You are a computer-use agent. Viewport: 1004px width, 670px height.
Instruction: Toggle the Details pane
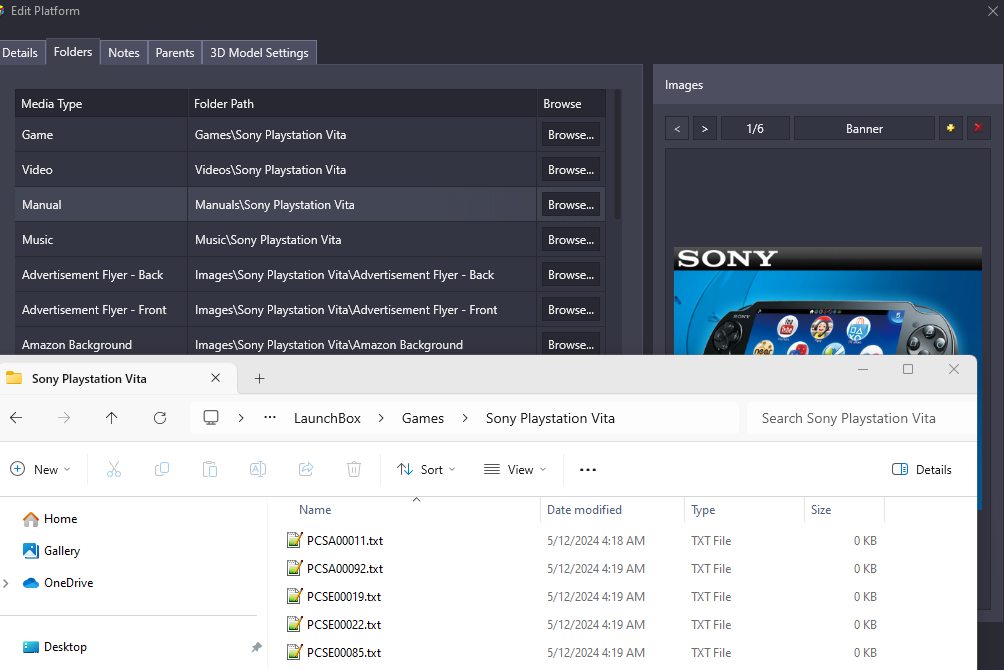tap(921, 470)
